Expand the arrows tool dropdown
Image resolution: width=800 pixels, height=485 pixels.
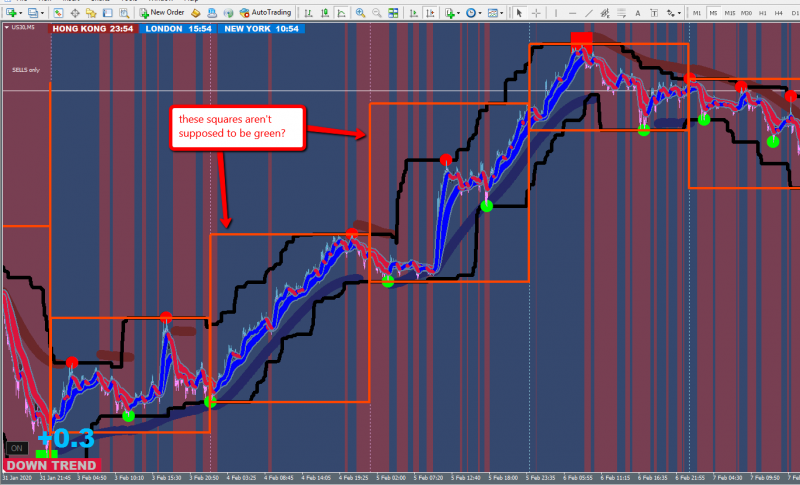click(x=679, y=13)
